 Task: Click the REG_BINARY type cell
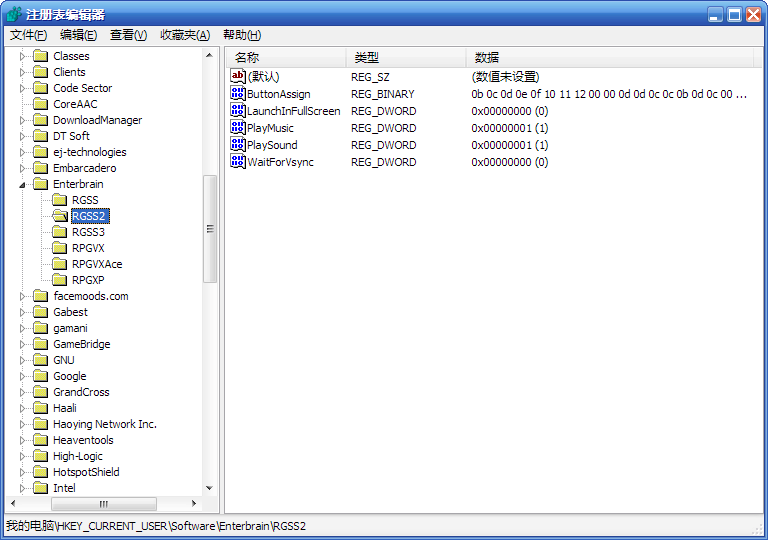(x=383, y=94)
